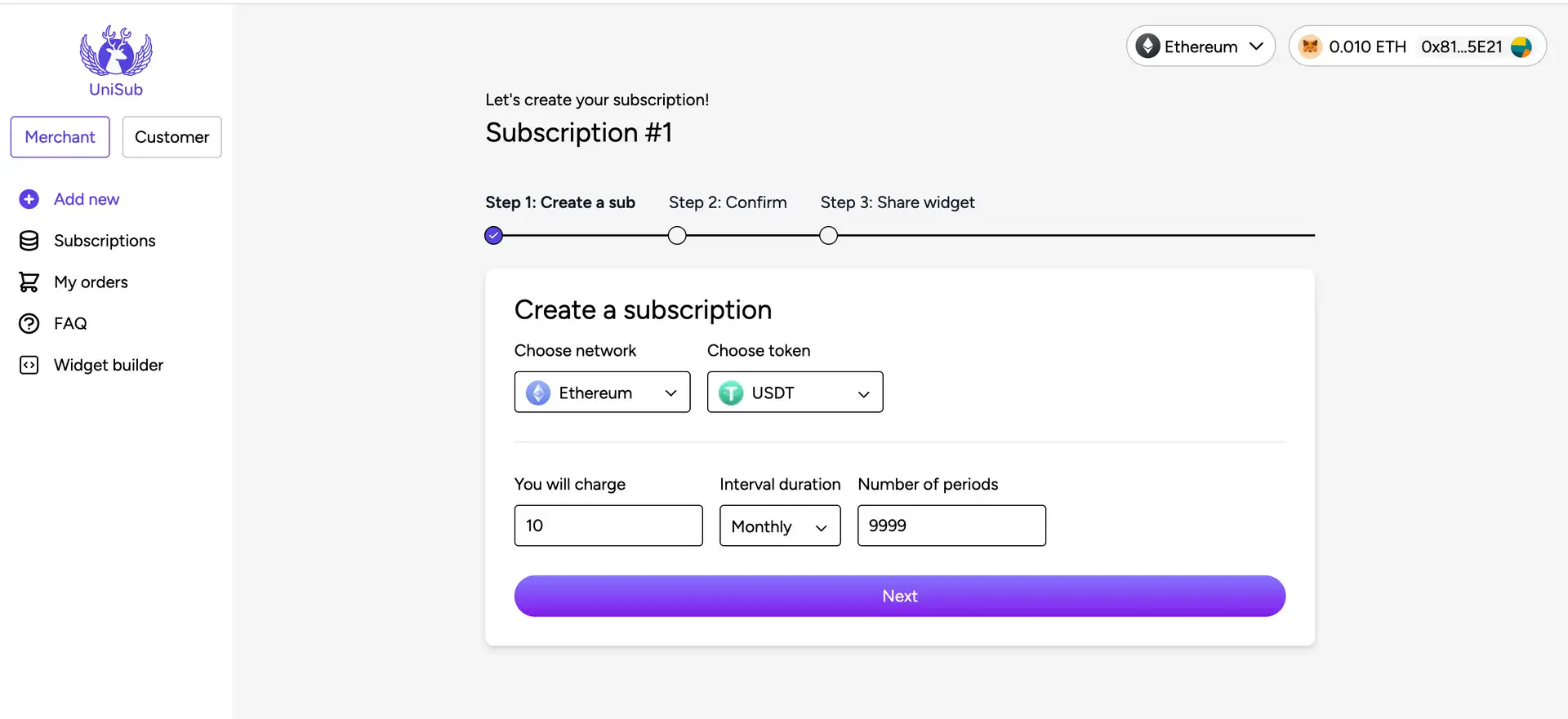Focus the You will charge amount field
The width and height of the screenshot is (1568, 719).
(608, 526)
